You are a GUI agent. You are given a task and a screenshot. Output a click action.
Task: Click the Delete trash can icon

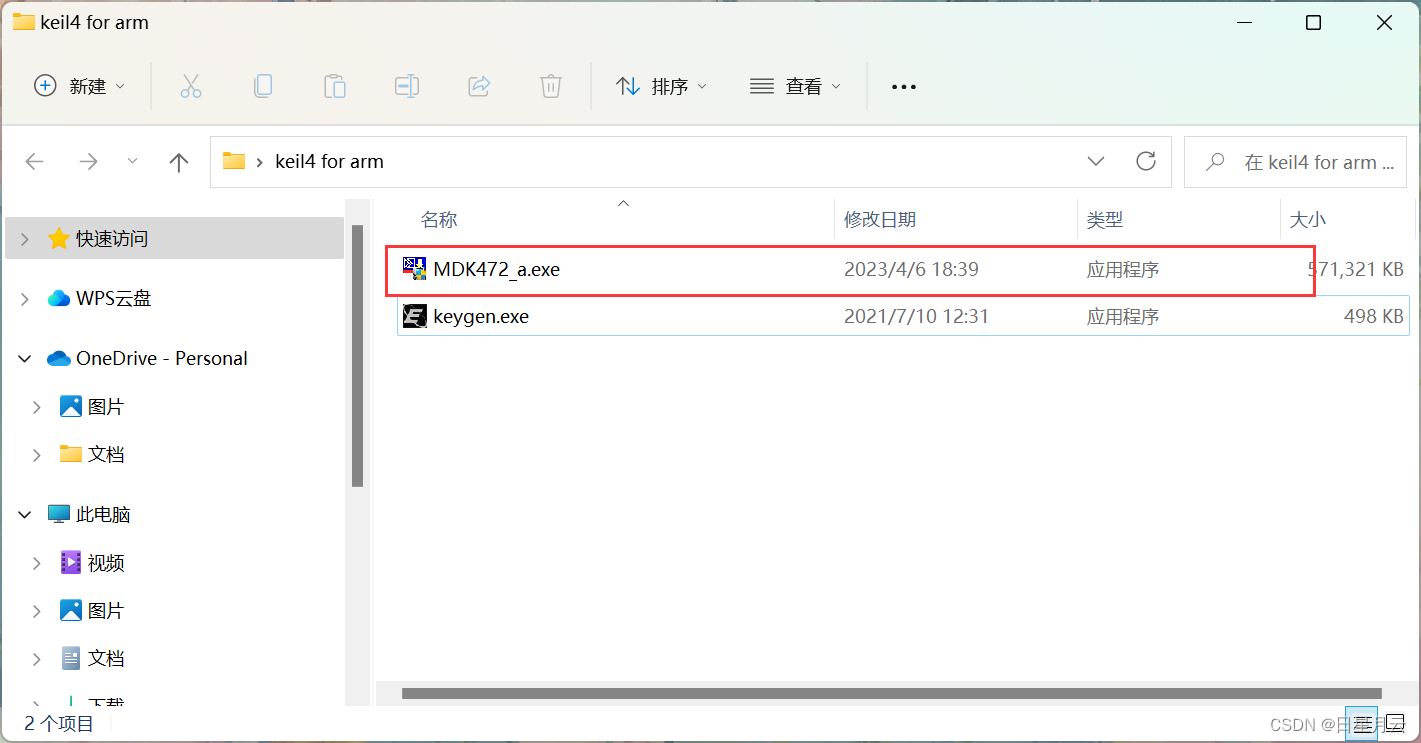pyautogui.click(x=551, y=86)
